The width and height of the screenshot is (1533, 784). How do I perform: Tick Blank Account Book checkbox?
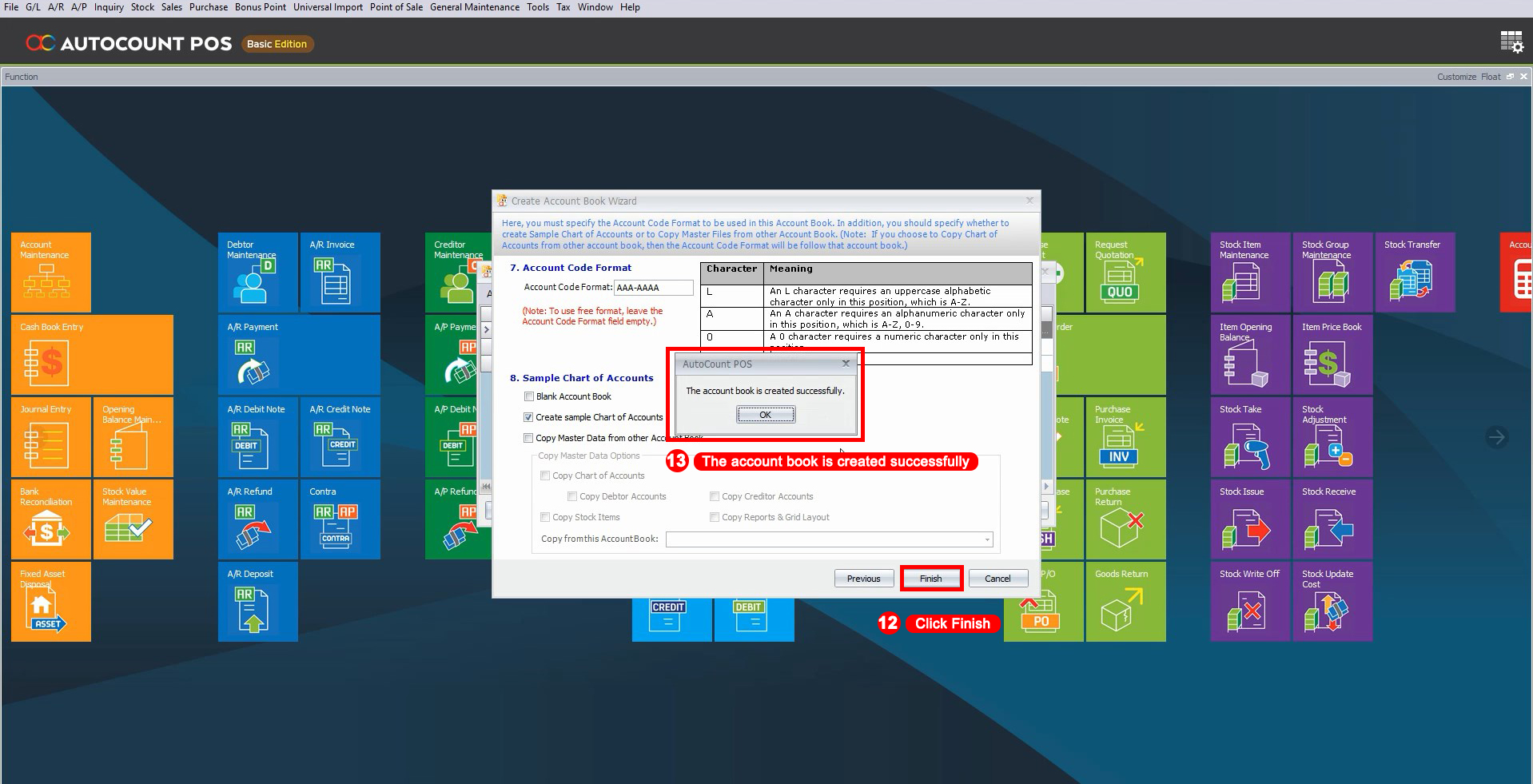pyautogui.click(x=528, y=396)
